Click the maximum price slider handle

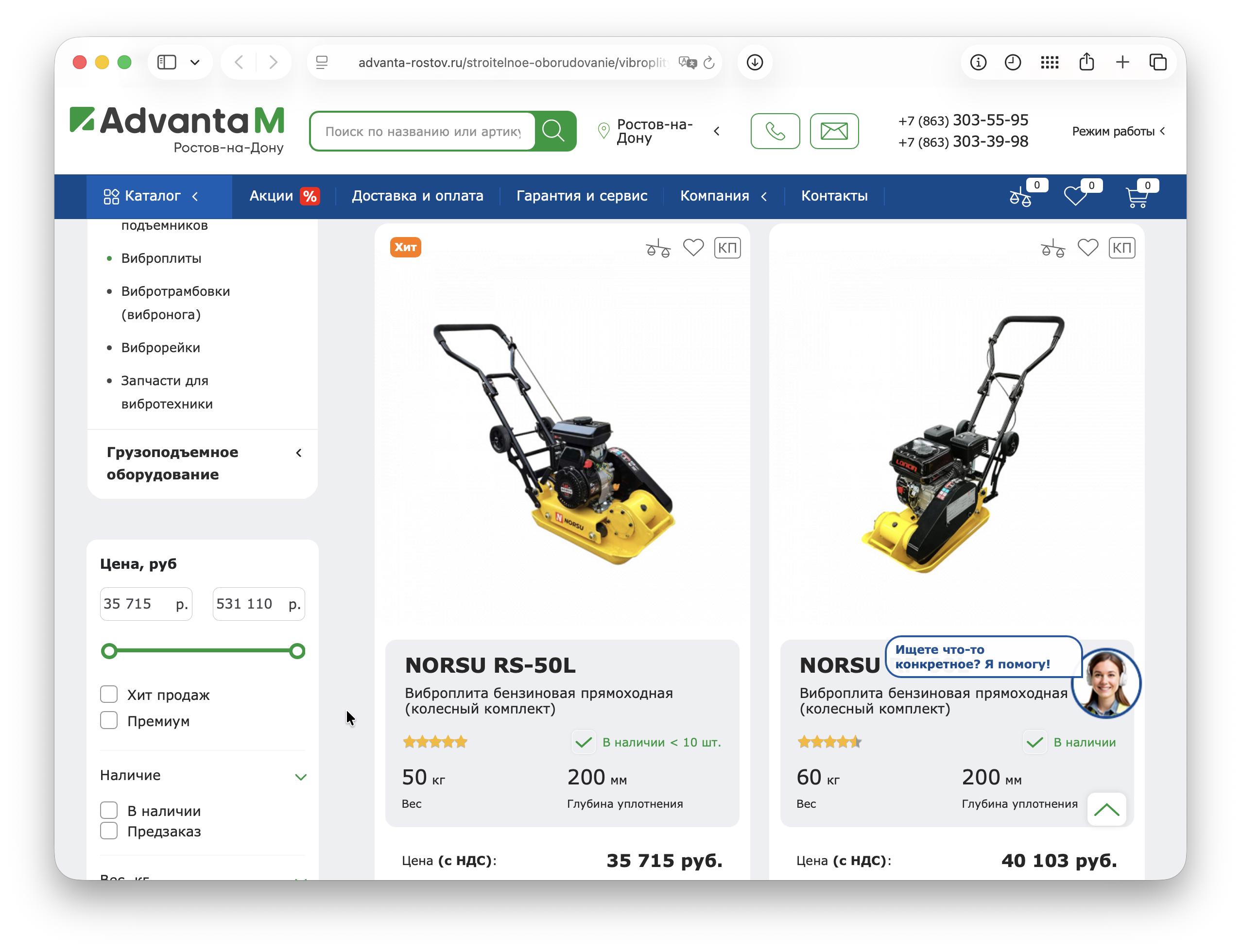coord(297,650)
